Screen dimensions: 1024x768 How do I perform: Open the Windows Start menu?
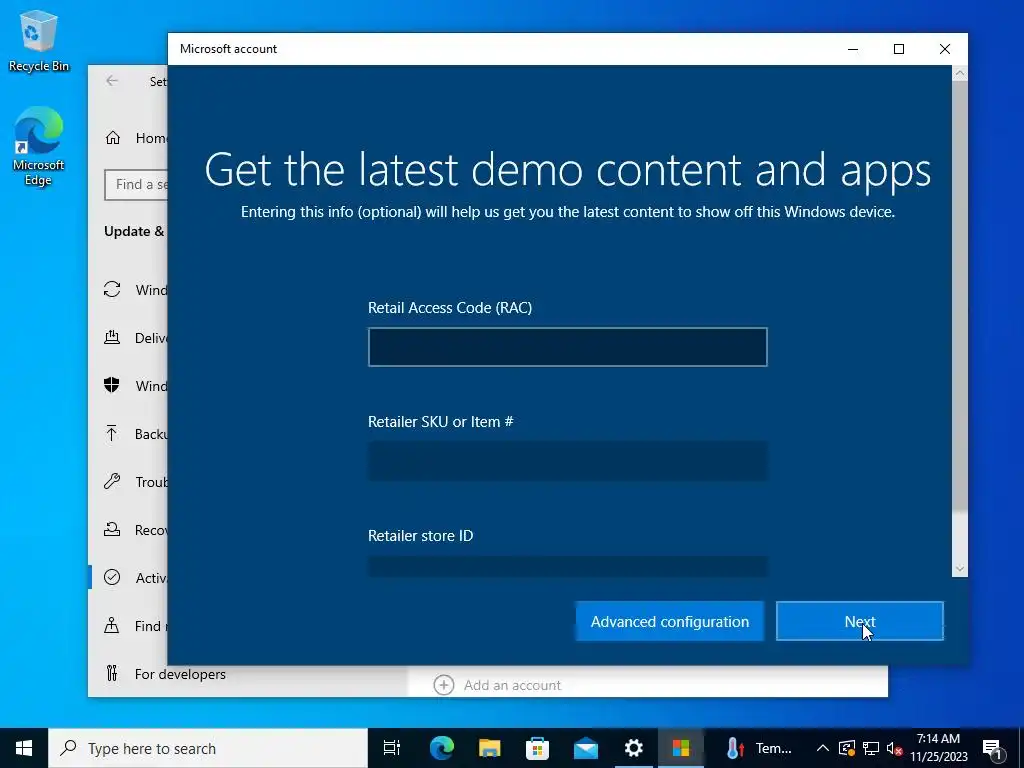(x=24, y=748)
